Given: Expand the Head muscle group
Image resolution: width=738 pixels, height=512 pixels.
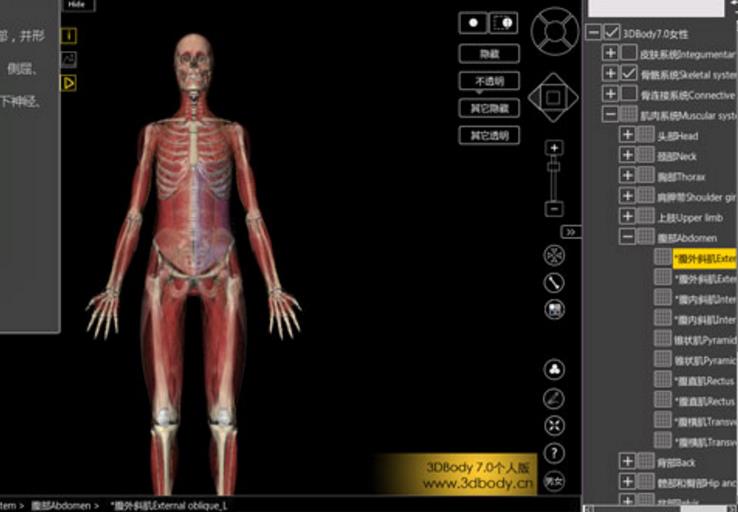Looking at the screenshot, I should coord(627,135).
